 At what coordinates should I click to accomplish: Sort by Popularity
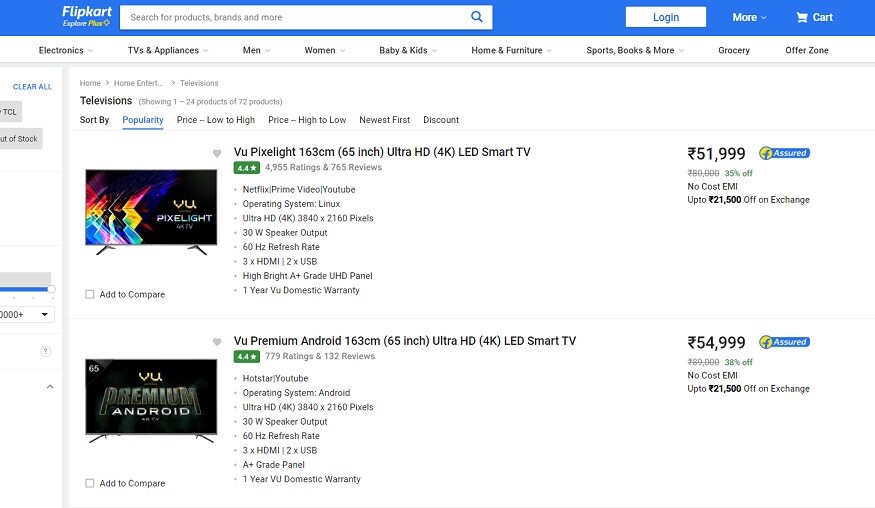point(143,120)
